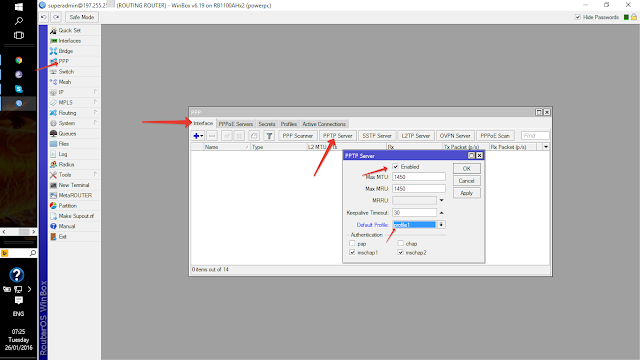Image resolution: width=640 pixels, height=360 pixels.
Task: Open the PPP menu in sidebar
Action: pos(64,61)
